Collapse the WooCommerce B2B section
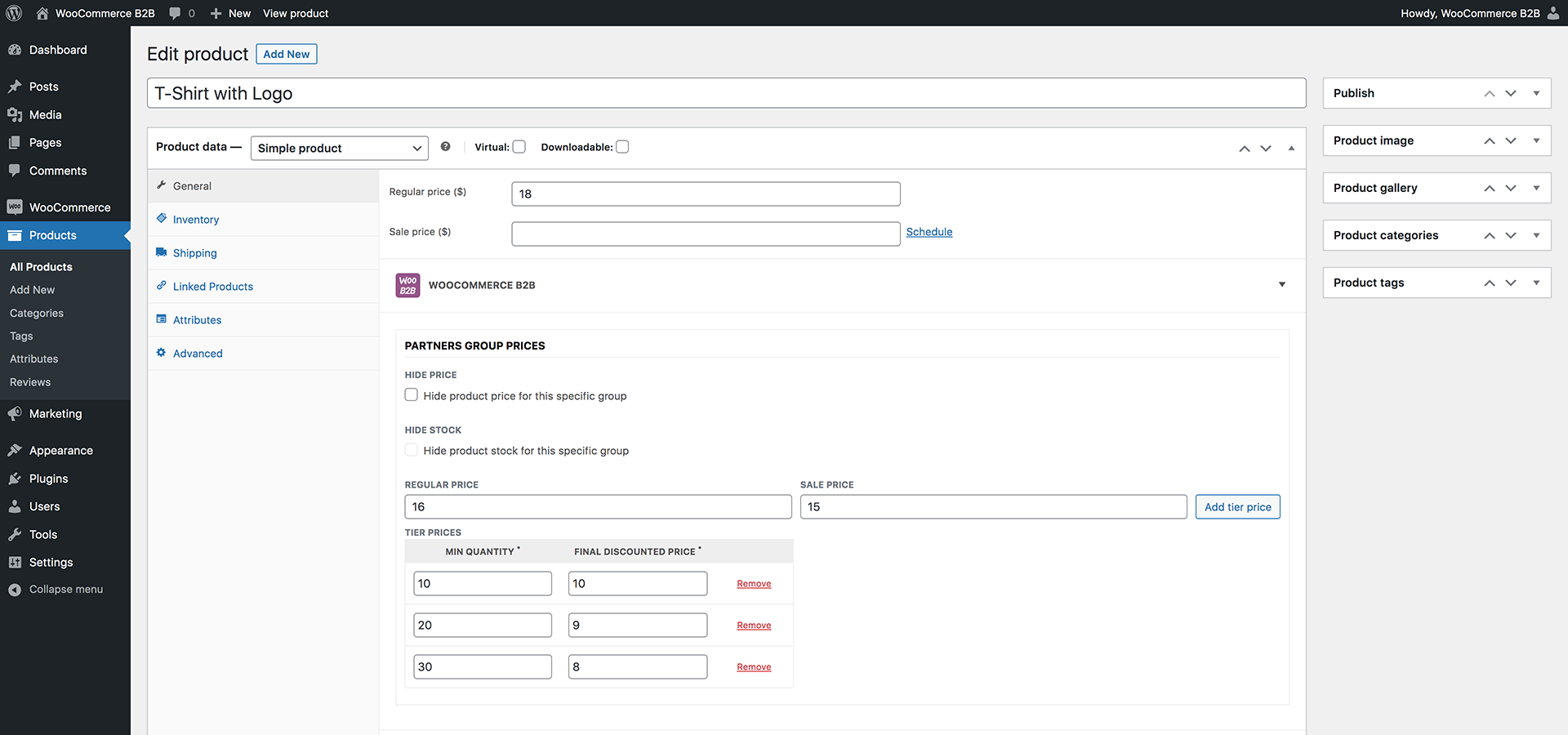Screen dimensions: 1568x735 coord(1282,285)
